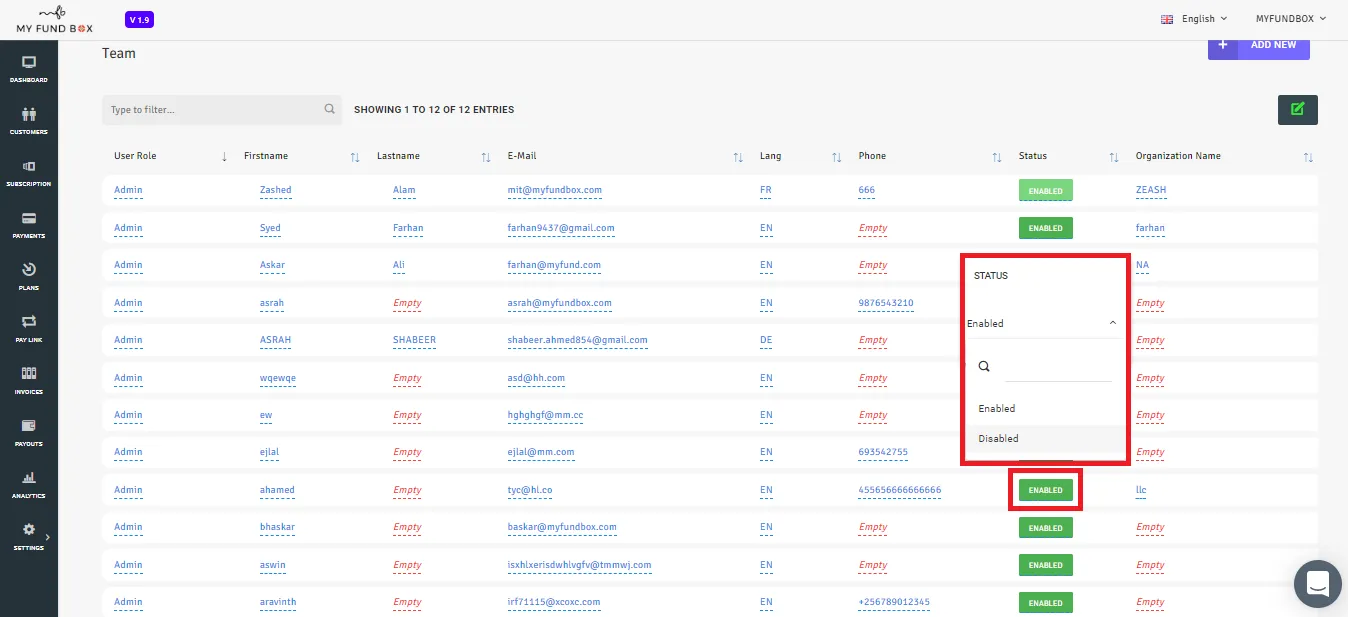Open the Invoices sidebar icon
The image size is (1348, 617).
[28, 374]
